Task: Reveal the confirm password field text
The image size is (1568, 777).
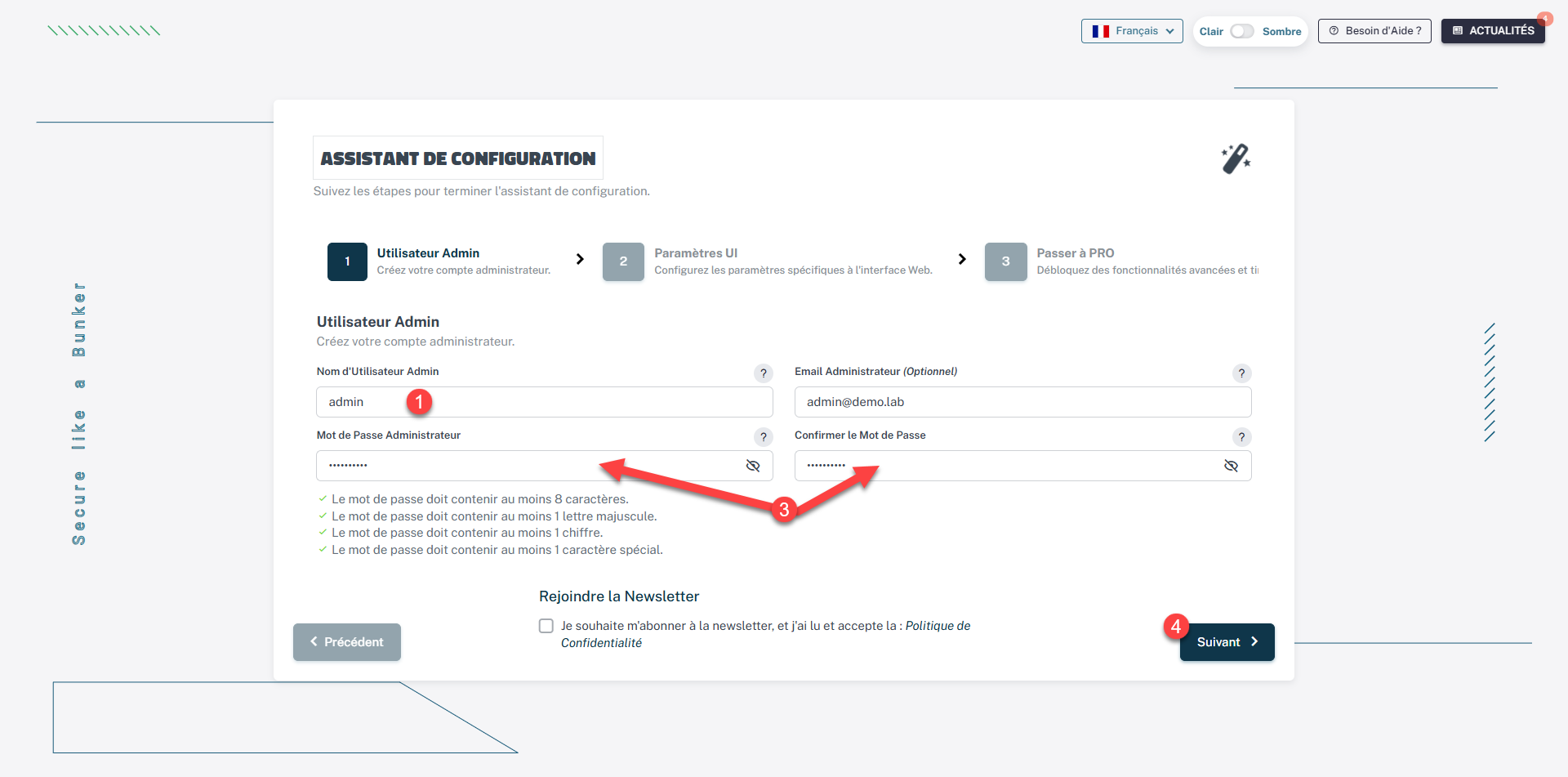Action: 1231,466
